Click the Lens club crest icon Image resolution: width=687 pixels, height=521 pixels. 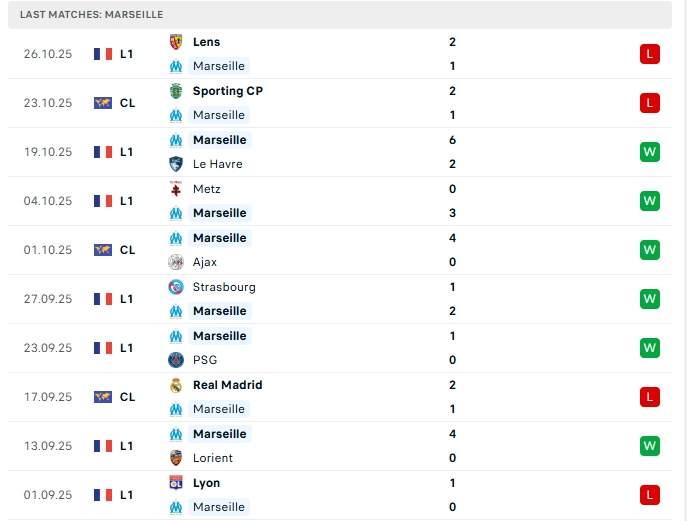point(177,42)
